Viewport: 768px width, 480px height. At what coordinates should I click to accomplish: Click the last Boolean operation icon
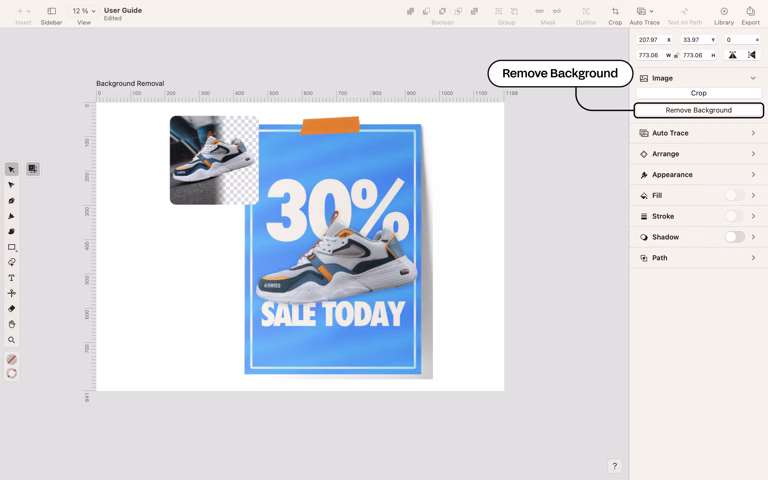[x=474, y=11]
